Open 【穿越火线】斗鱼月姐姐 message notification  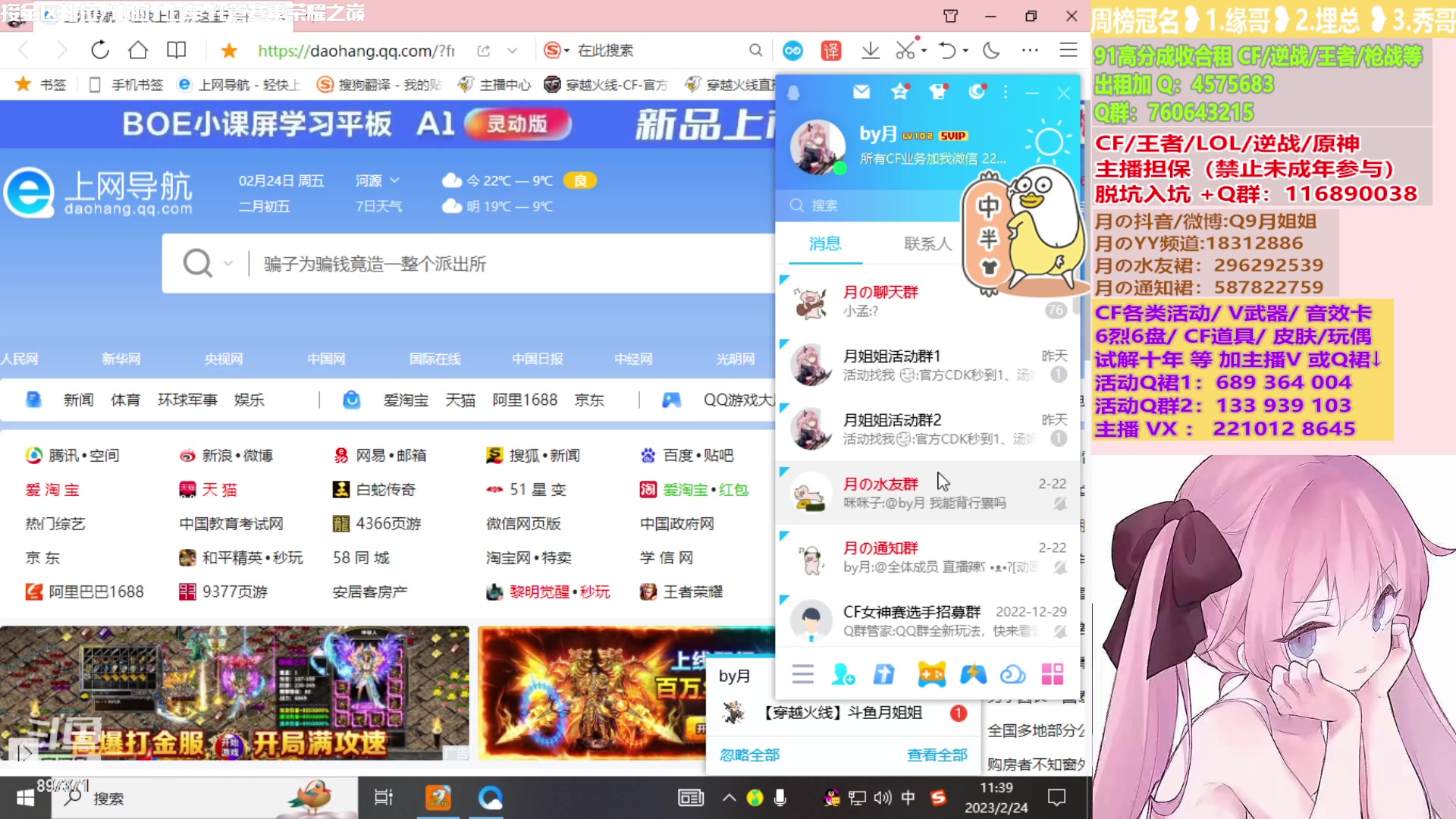tap(843, 713)
